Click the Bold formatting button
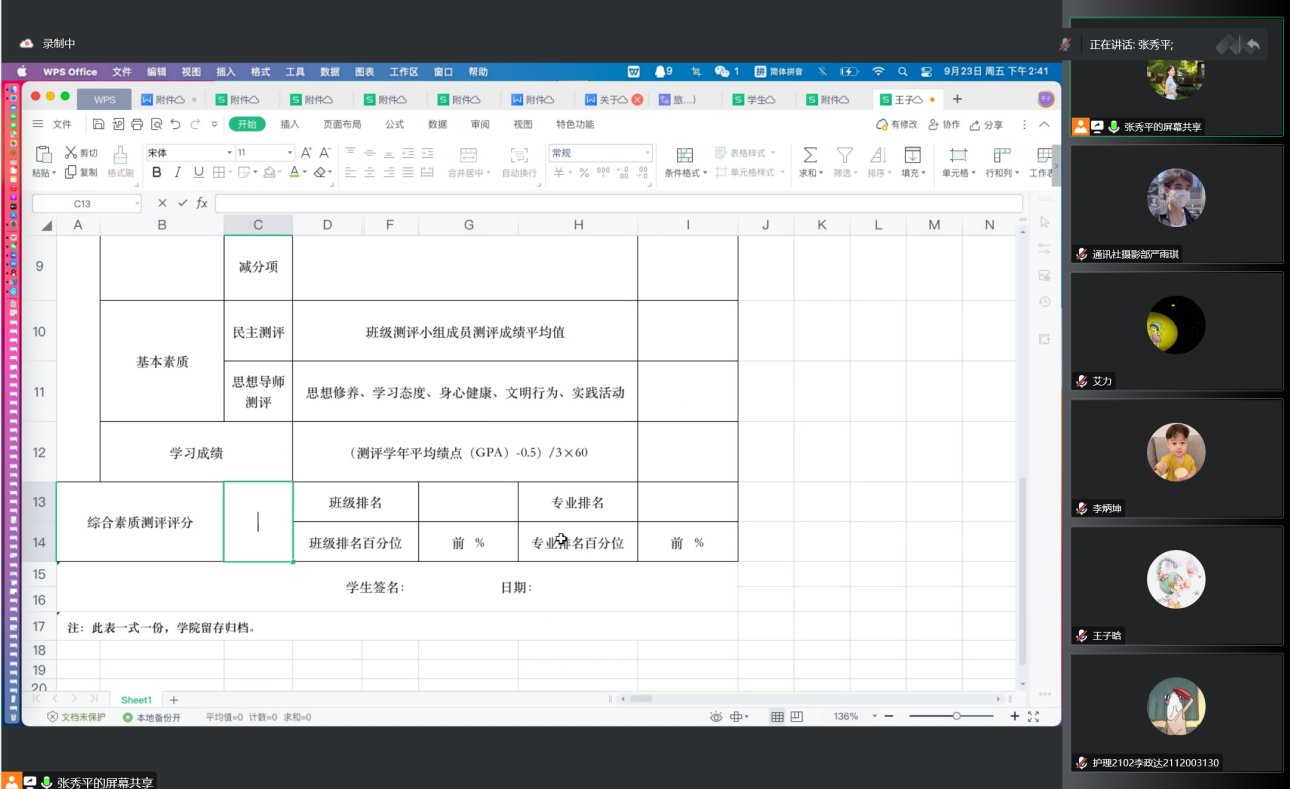This screenshot has height=789, width=1290. coord(156,172)
